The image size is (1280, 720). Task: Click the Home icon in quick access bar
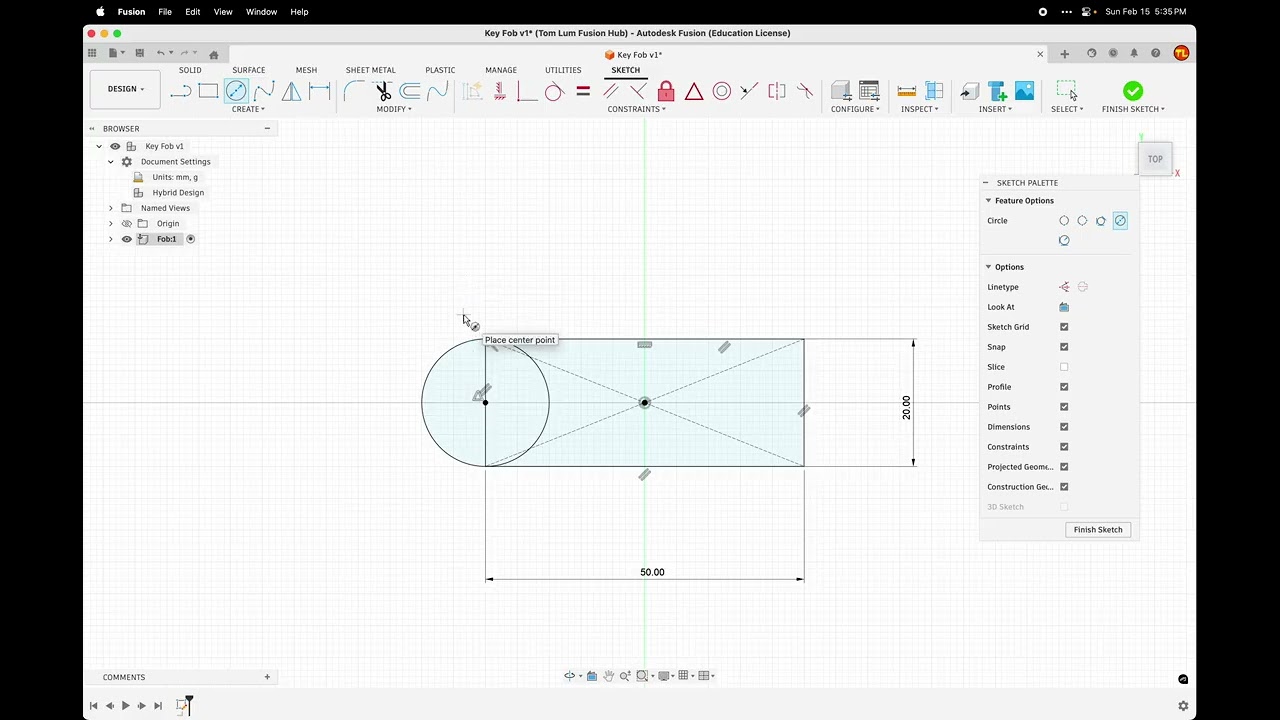213,54
